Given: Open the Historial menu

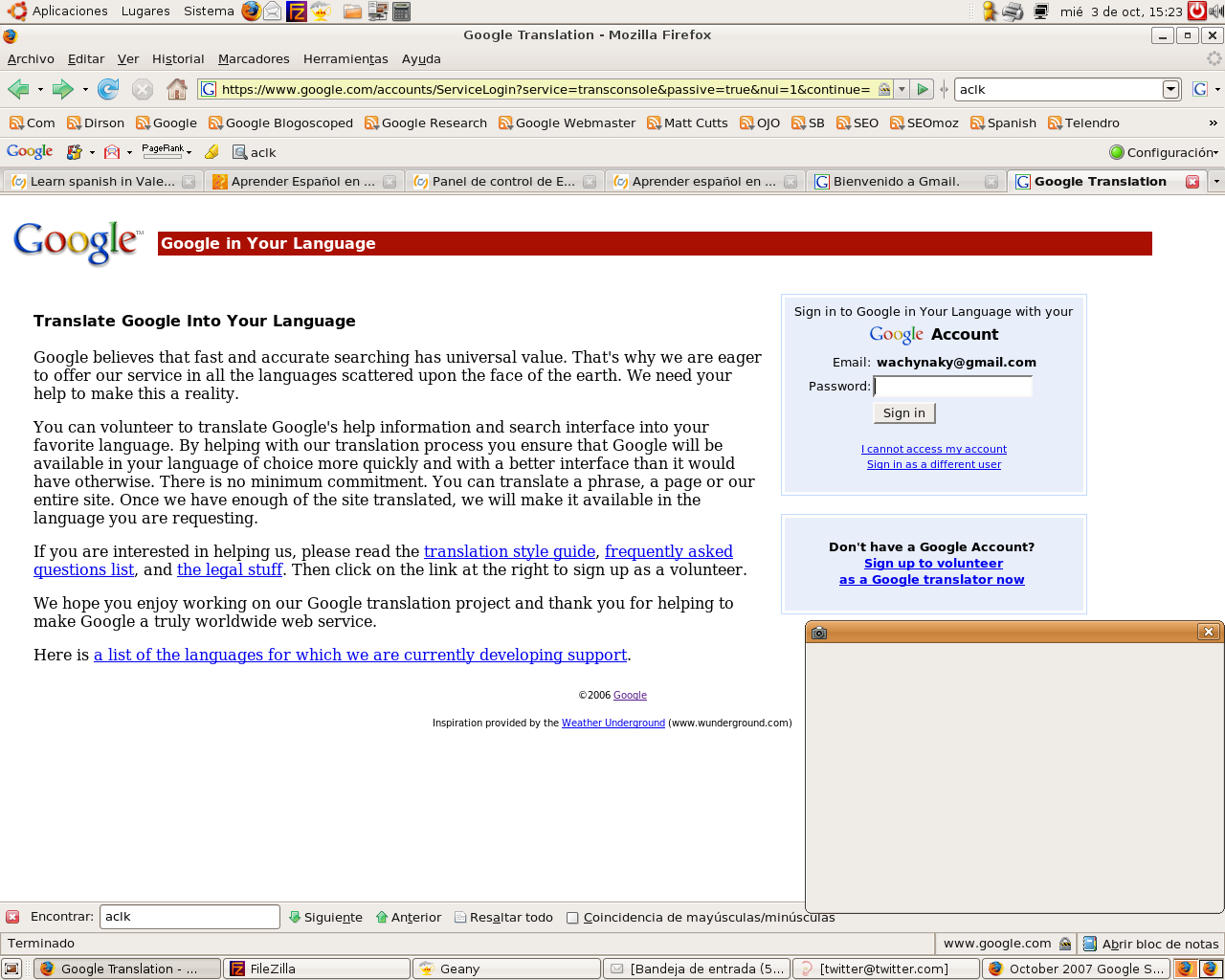Looking at the screenshot, I should [x=178, y=58].
